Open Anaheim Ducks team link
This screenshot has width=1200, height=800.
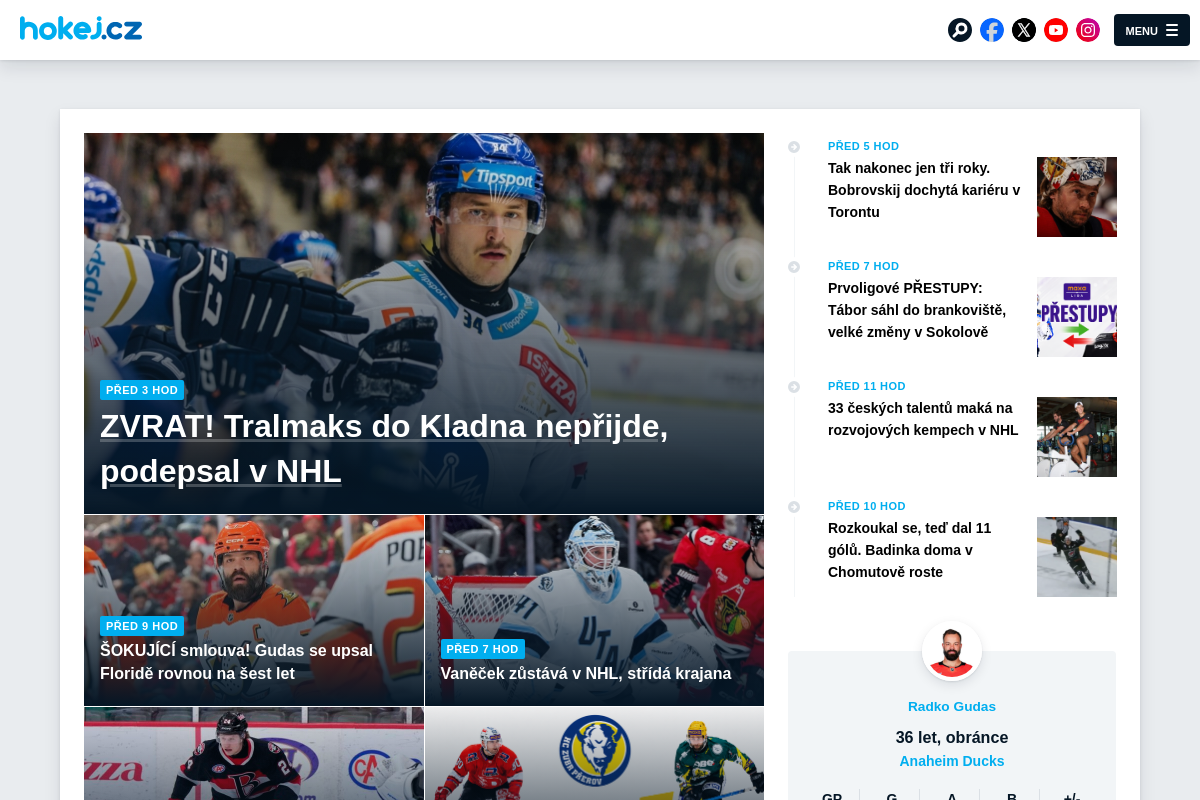[952, 761]
